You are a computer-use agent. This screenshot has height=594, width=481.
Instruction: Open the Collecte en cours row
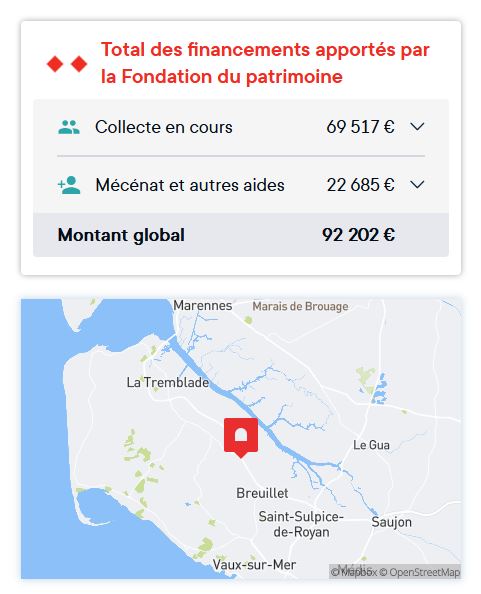pyautogui.click(x=241, y=127)
